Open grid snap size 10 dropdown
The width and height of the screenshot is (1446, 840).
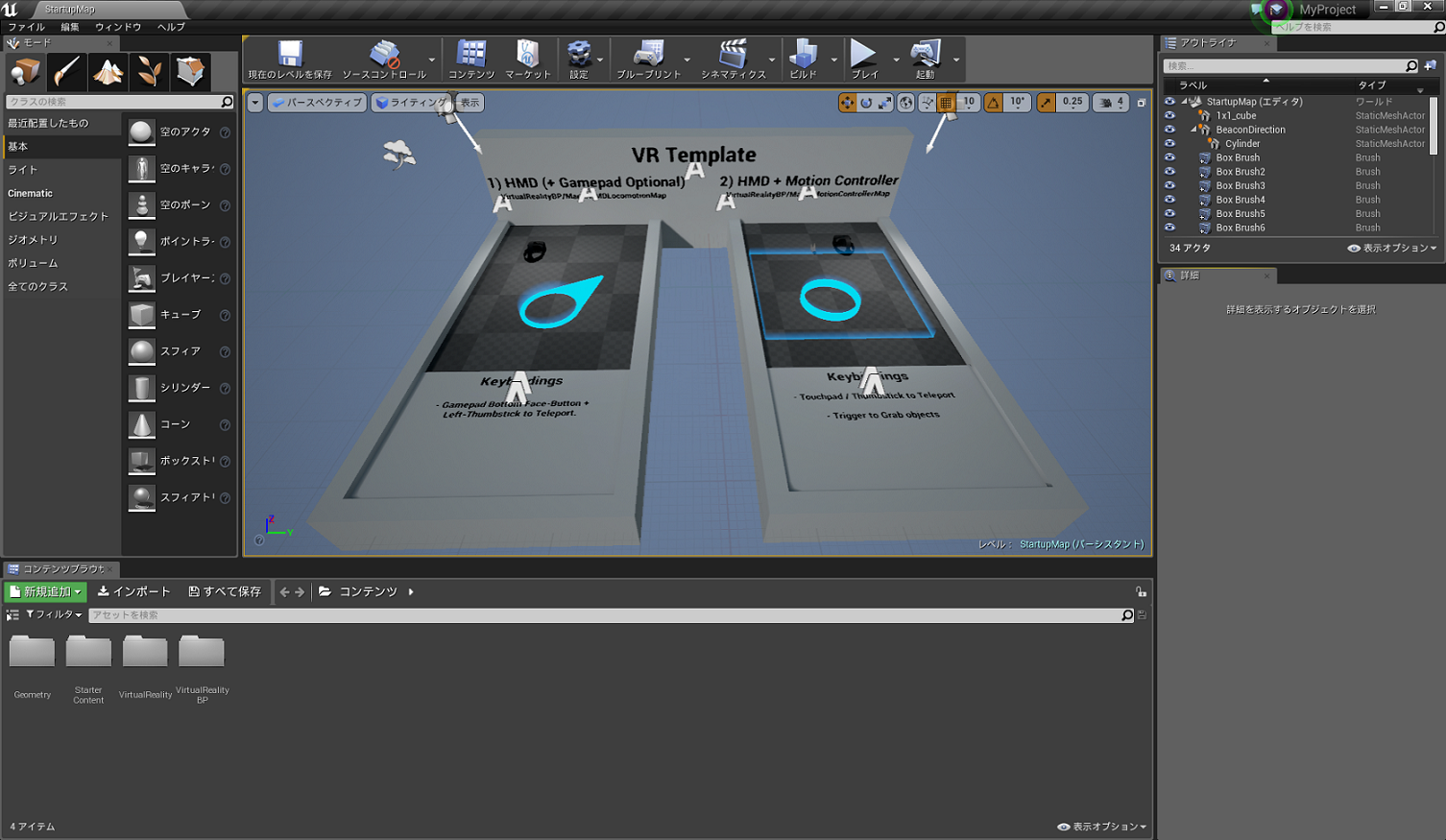pyautogui.click(x=969, y=103)
